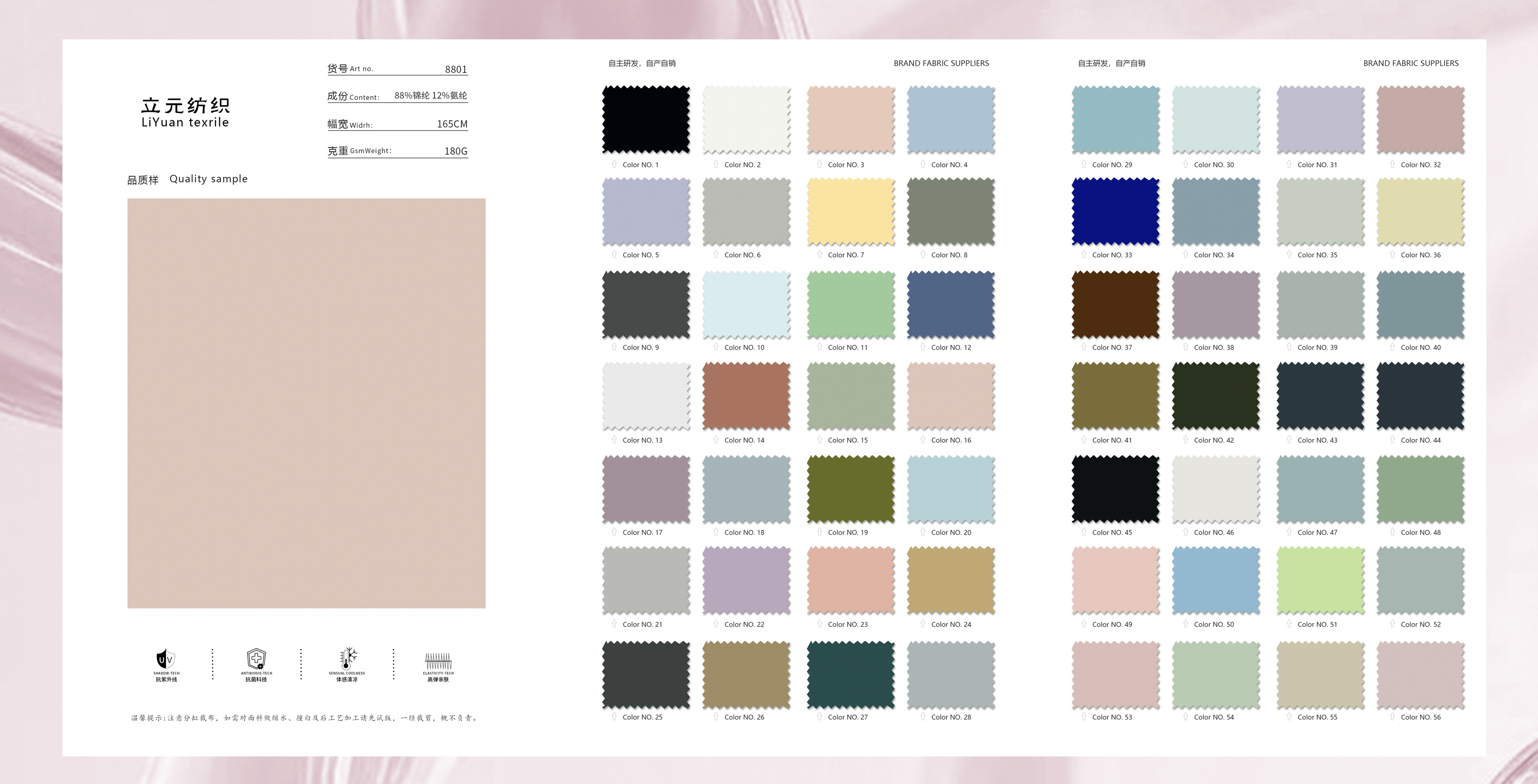Select the slate blue Color NO. 12 swatch
This screenshot has width=1538, height=784.
click(951, 304)
